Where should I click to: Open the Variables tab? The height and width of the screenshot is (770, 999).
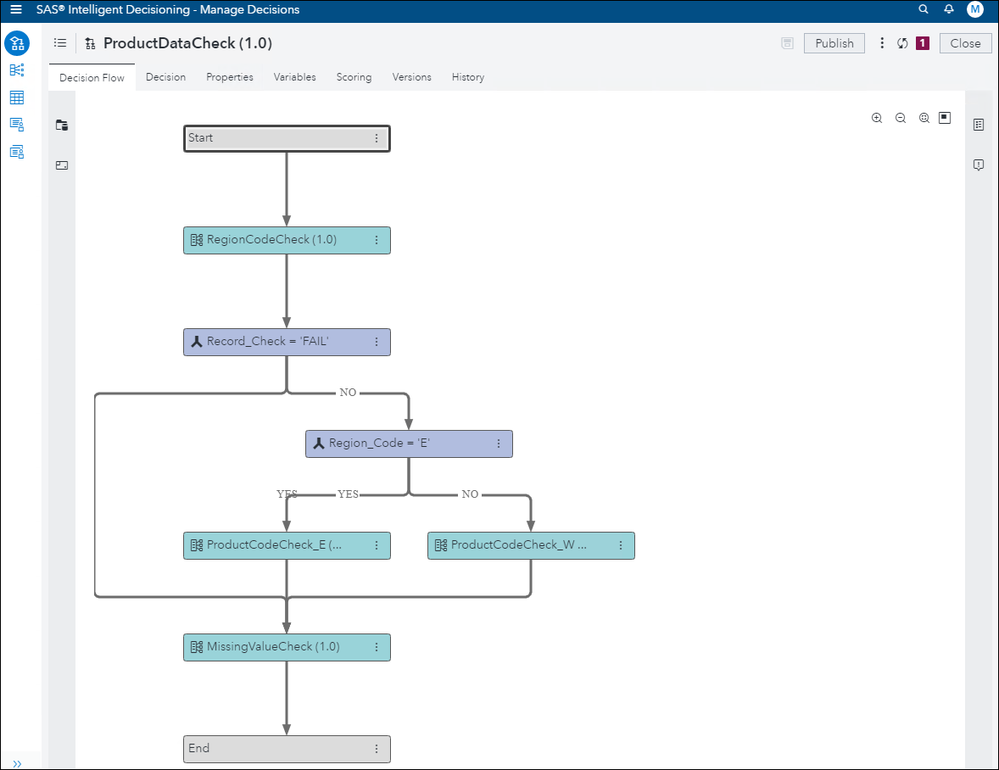pos(294,77)
